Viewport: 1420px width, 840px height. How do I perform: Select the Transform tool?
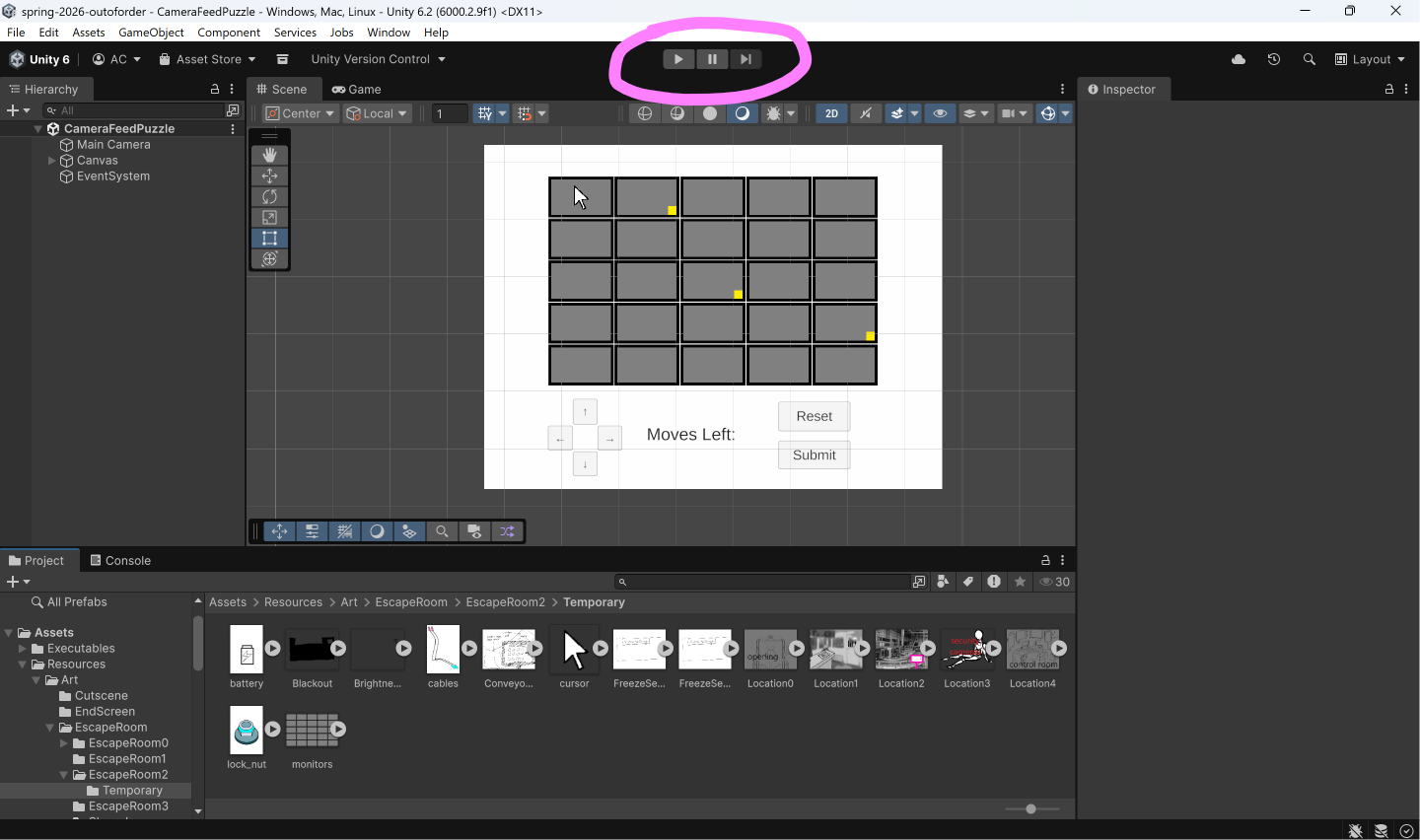[269, 258]
